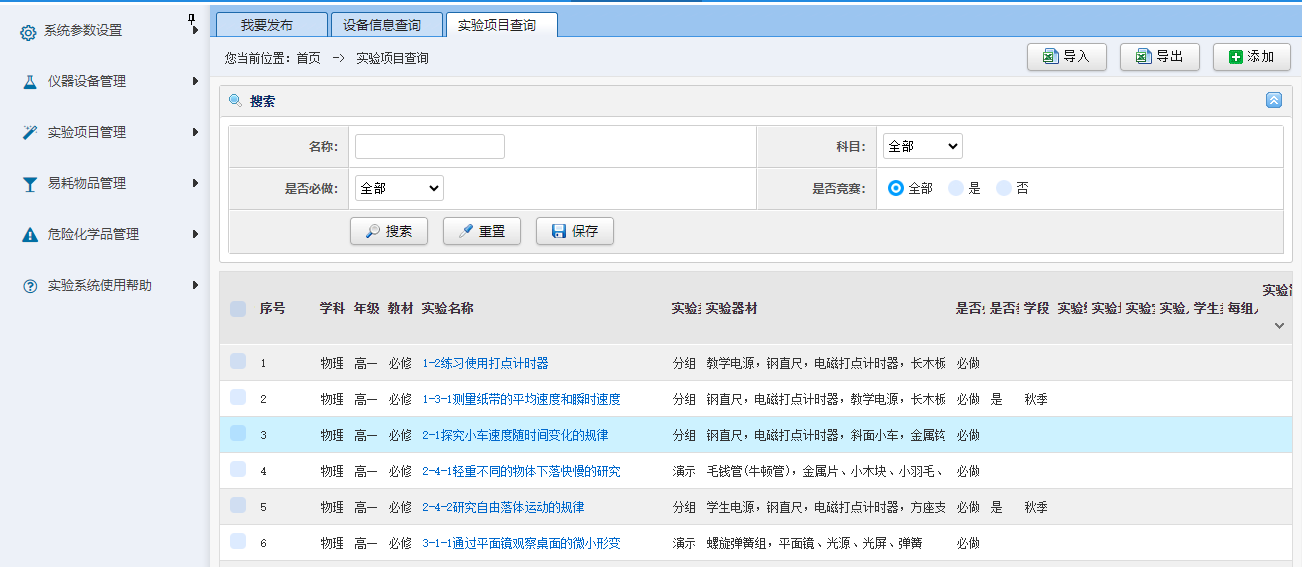Select the 是 radio button for 是否竞赛
Viewport: 1302px width, 567px height.
(956, 188)
